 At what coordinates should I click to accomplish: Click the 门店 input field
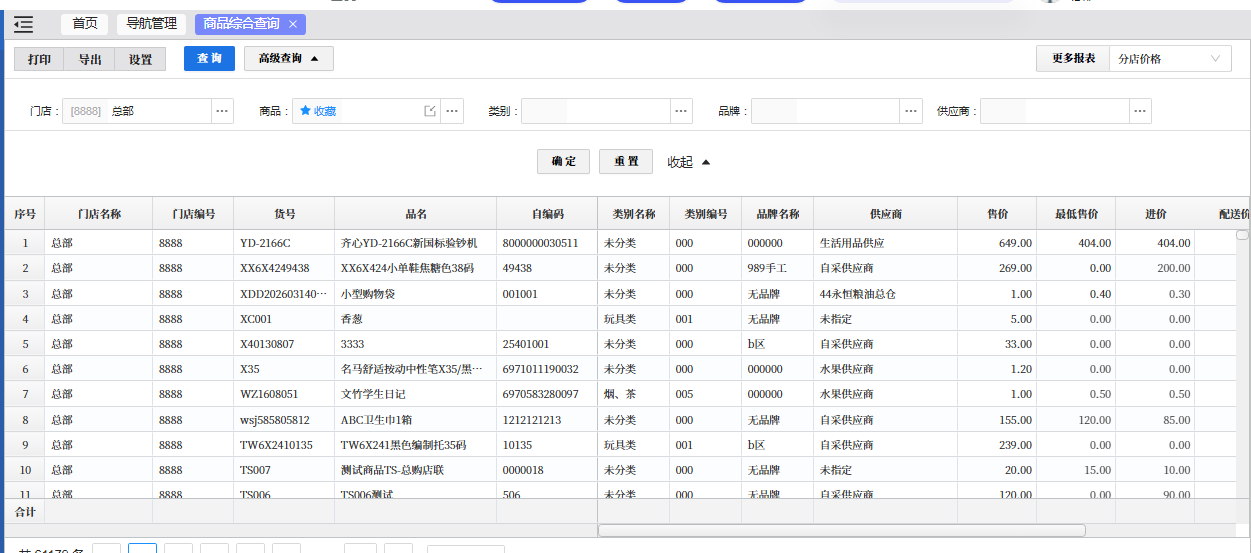coord(137,111)
